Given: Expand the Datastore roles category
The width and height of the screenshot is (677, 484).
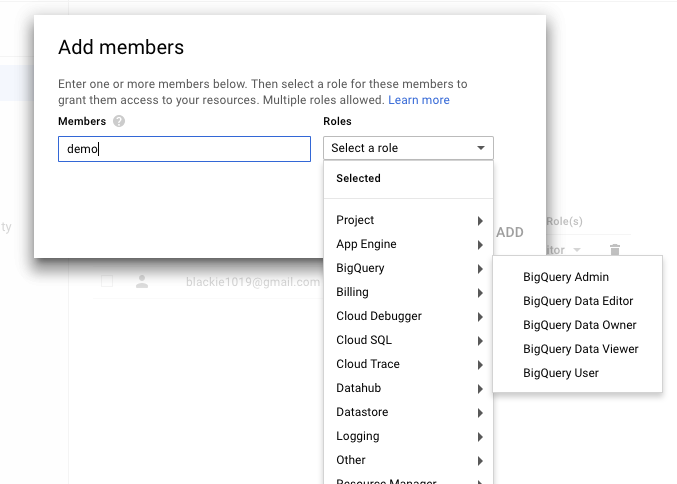Looking at the screenshot, I should coord(408,412).
